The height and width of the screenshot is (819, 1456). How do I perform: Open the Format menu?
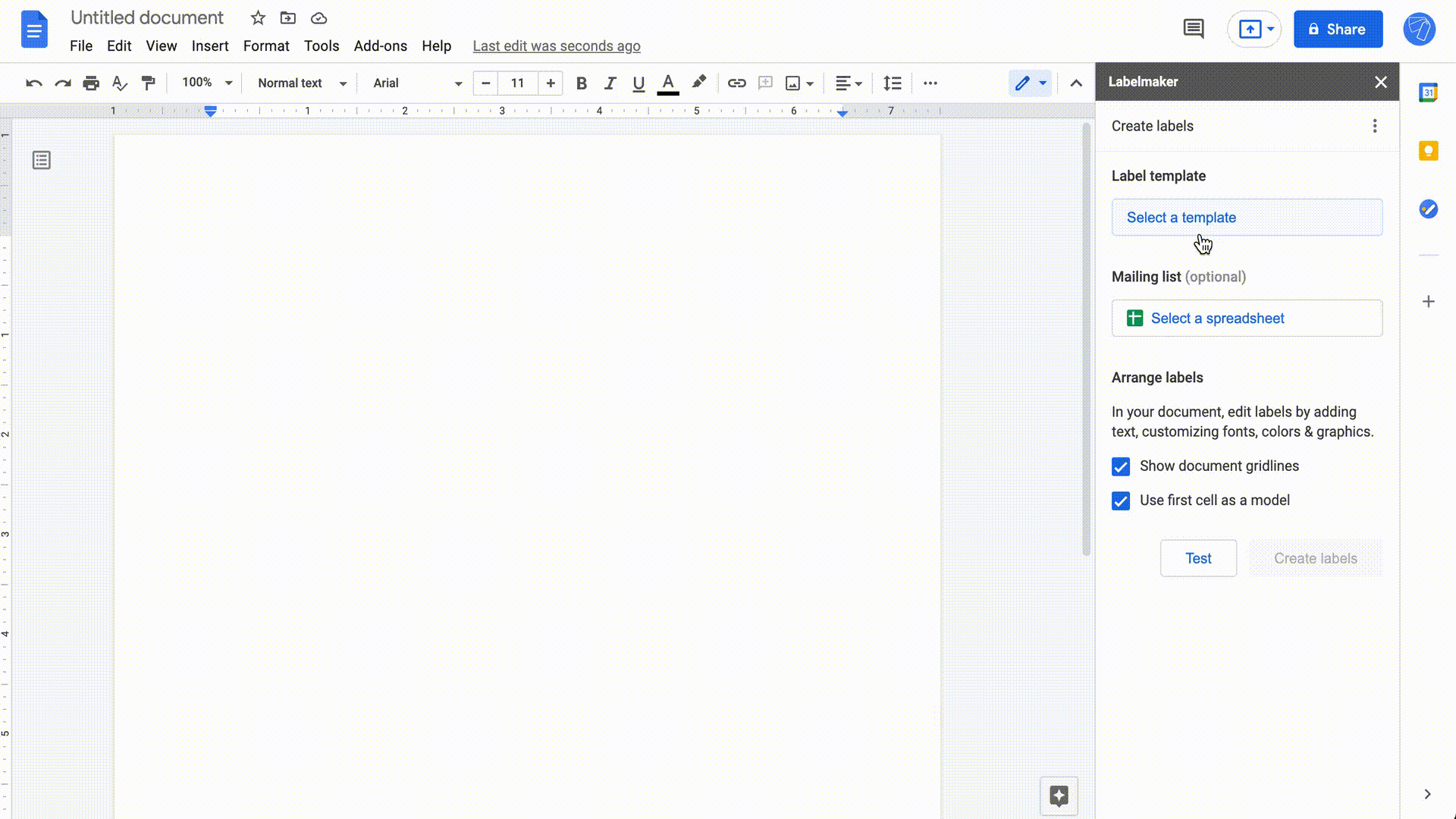pyautogui.click(x=266, y=46)
